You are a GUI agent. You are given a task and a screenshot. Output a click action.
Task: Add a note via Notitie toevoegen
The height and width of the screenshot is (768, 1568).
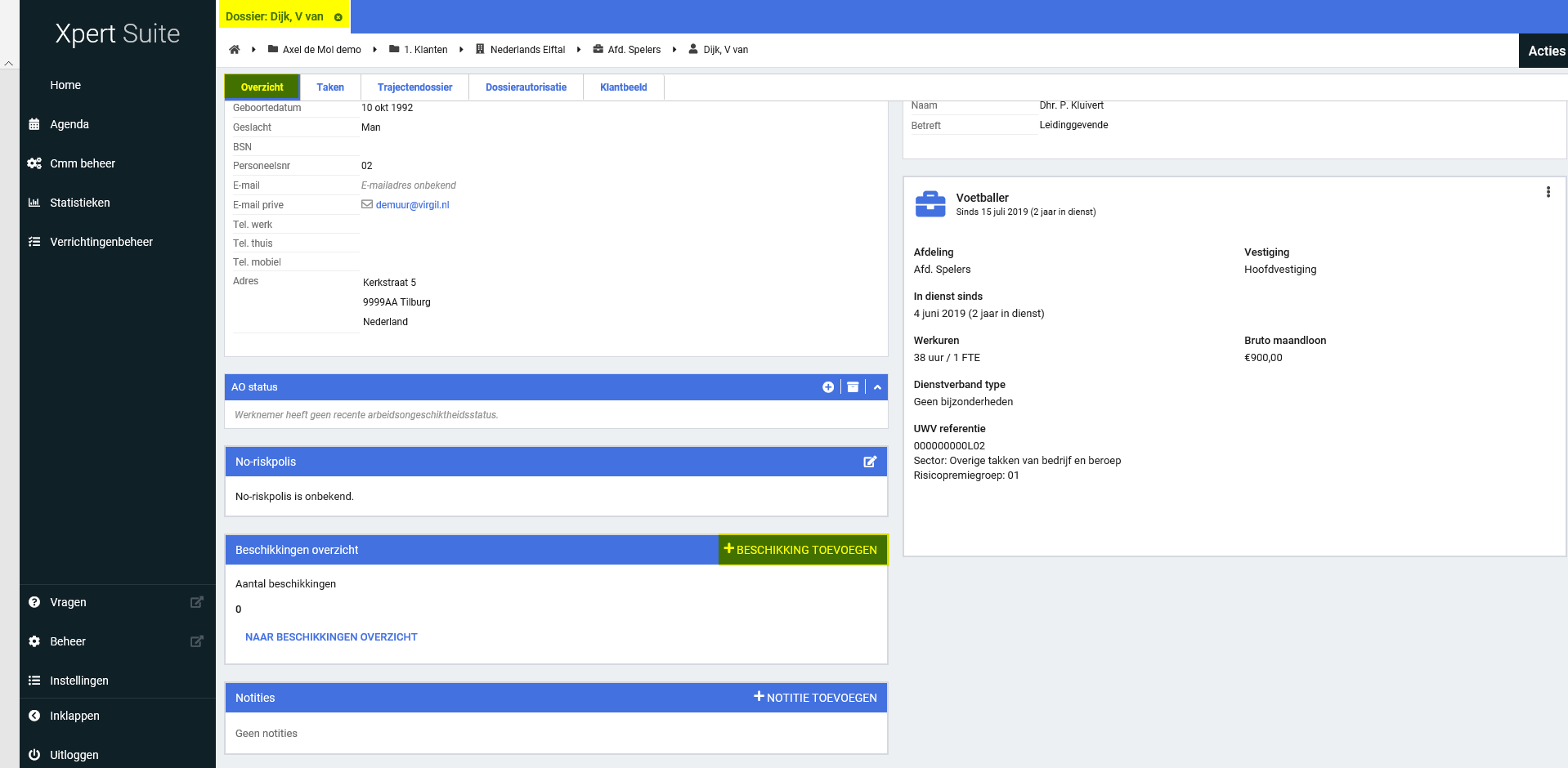[815, 698]
